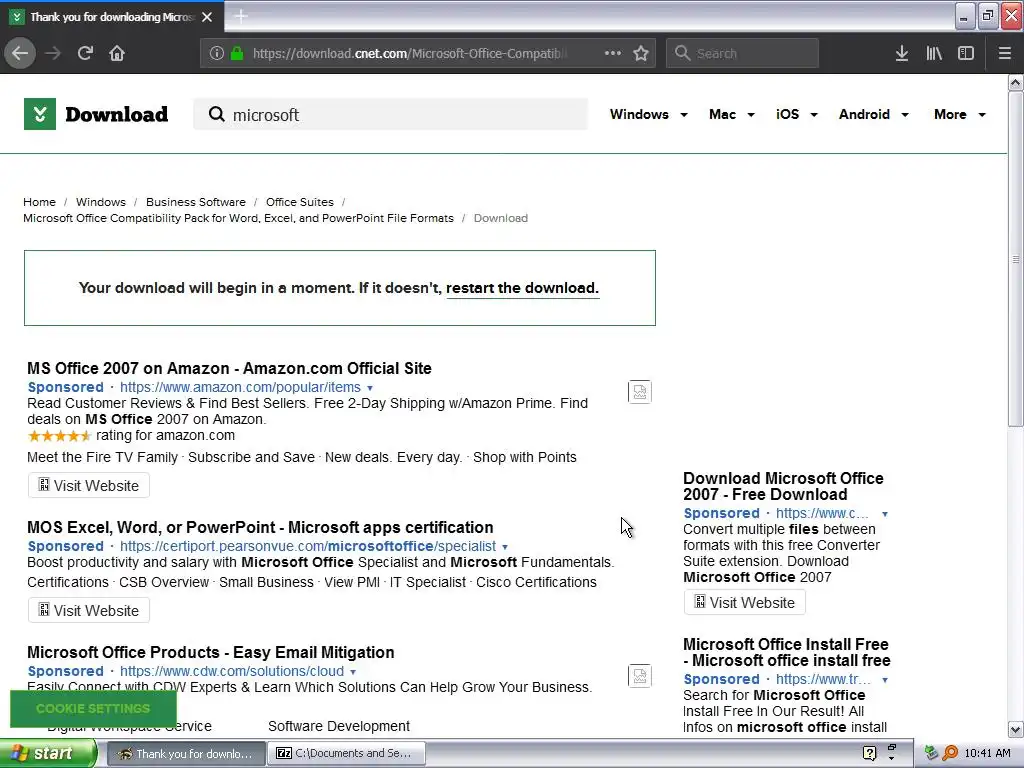Image resolution: width=1024 pixels, height=768 pixels.
Task: Open 'Microsoft Office Products' ad title
Action: (210, 652)
